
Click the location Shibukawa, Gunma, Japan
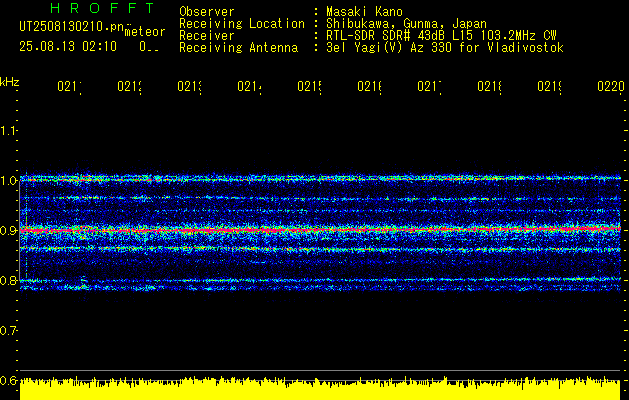(x=406, y=24)
